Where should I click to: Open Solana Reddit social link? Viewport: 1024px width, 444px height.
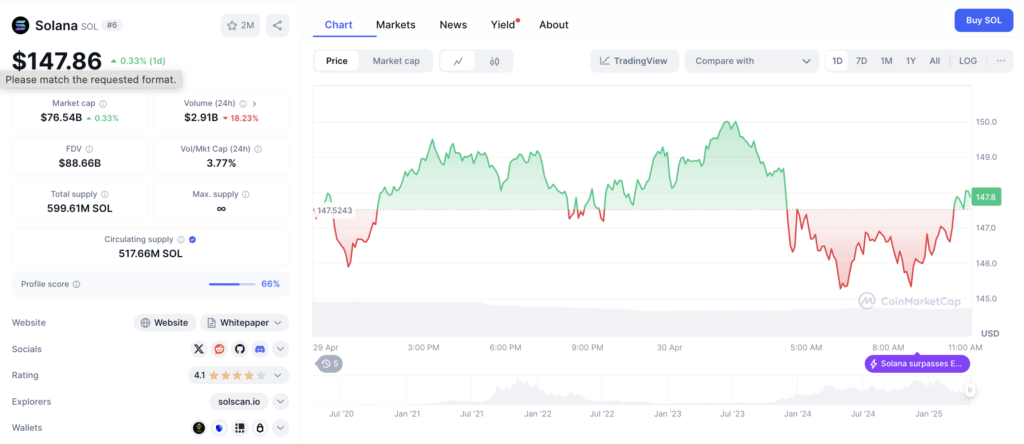(219, 349)
